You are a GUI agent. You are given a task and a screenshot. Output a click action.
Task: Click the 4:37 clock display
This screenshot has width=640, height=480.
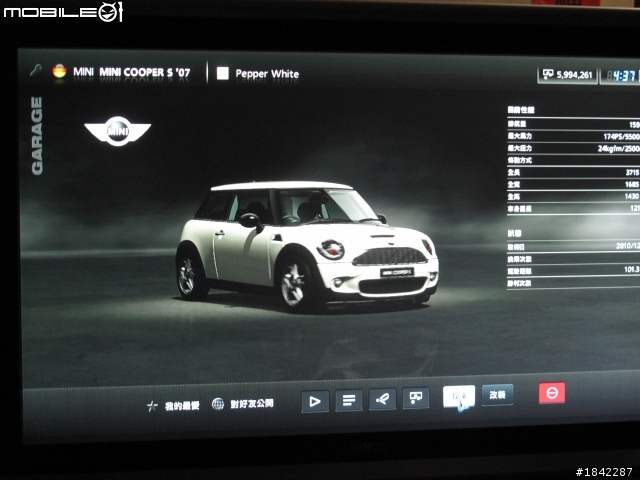(x=623, y=76)
